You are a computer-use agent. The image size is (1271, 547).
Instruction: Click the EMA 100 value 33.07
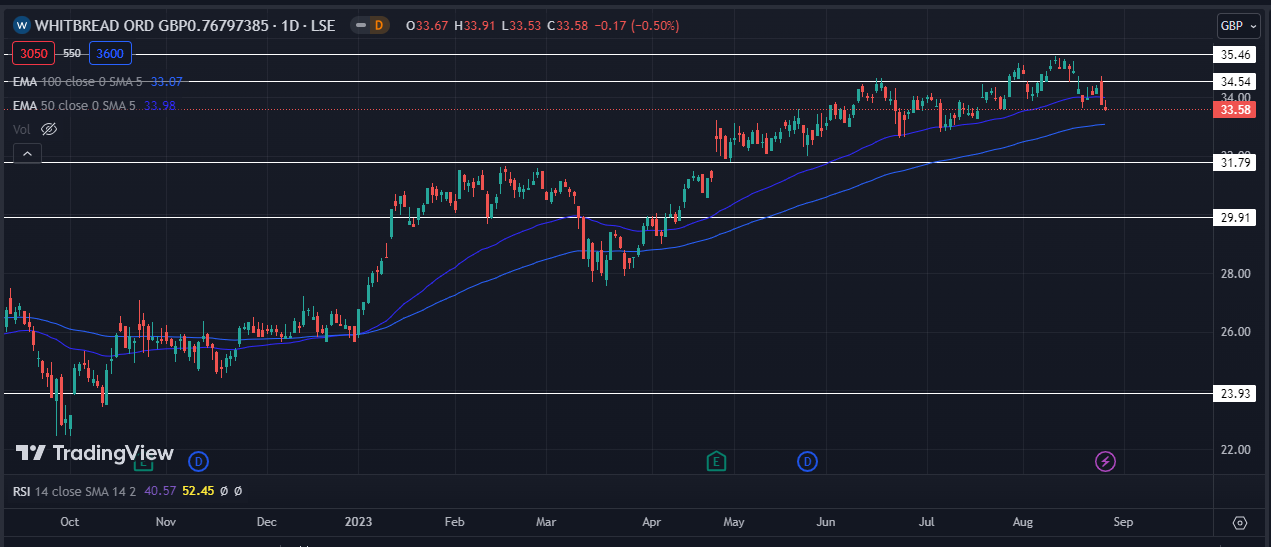[167, 82]
